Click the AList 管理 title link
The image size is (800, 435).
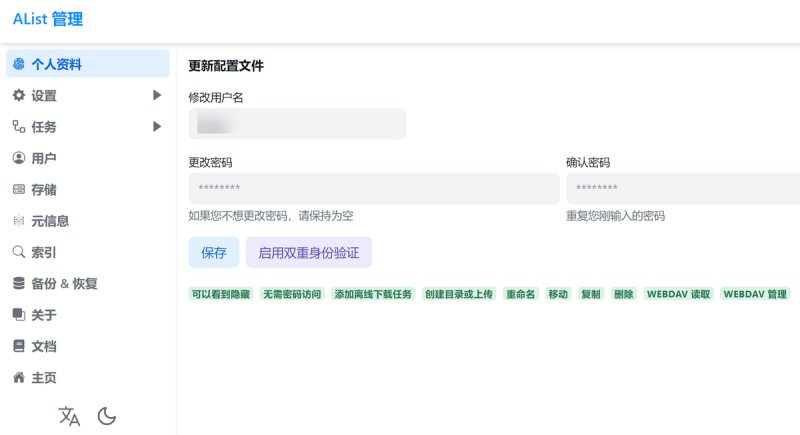(x=48, y=19)
